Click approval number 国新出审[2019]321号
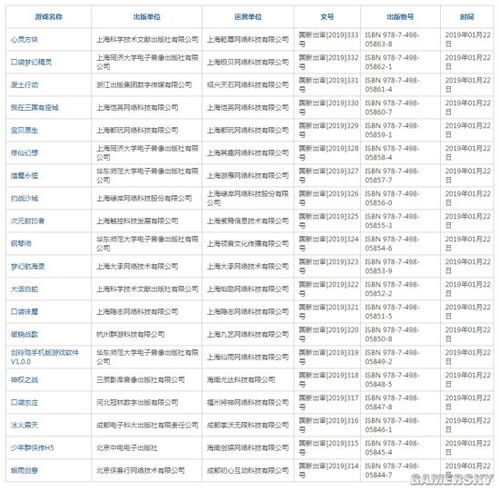The width and height of the screenshot is (499, 490). (329, 312)
